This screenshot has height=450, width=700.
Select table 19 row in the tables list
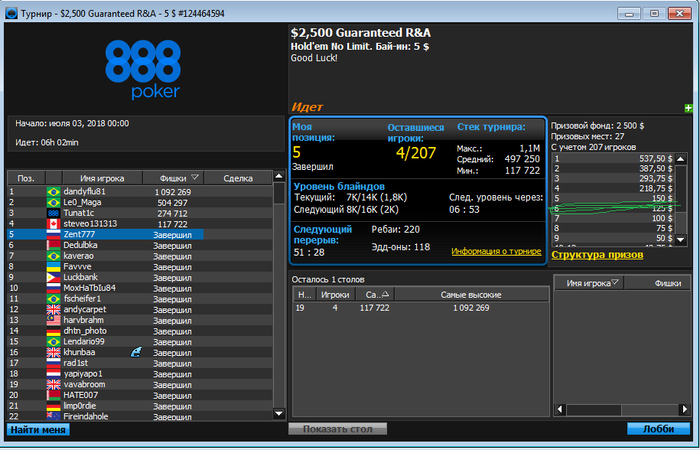pos(421,308)
